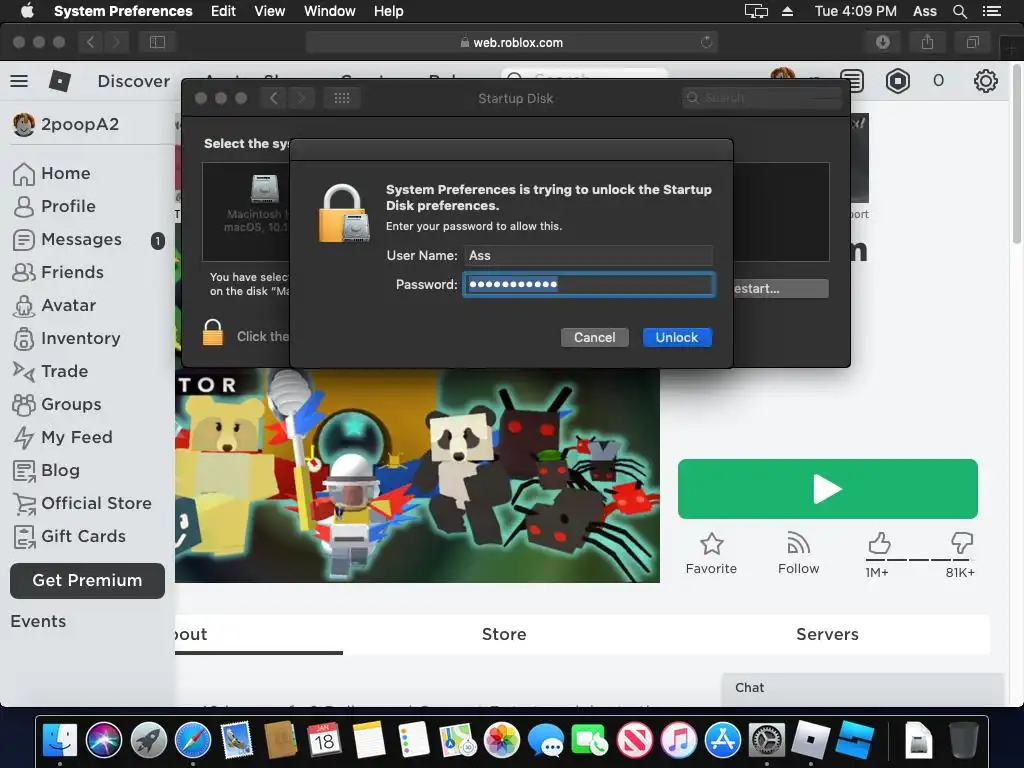Click the green Play button
The height and width of the screenshot is (768, 1024).
pos(827,488)
